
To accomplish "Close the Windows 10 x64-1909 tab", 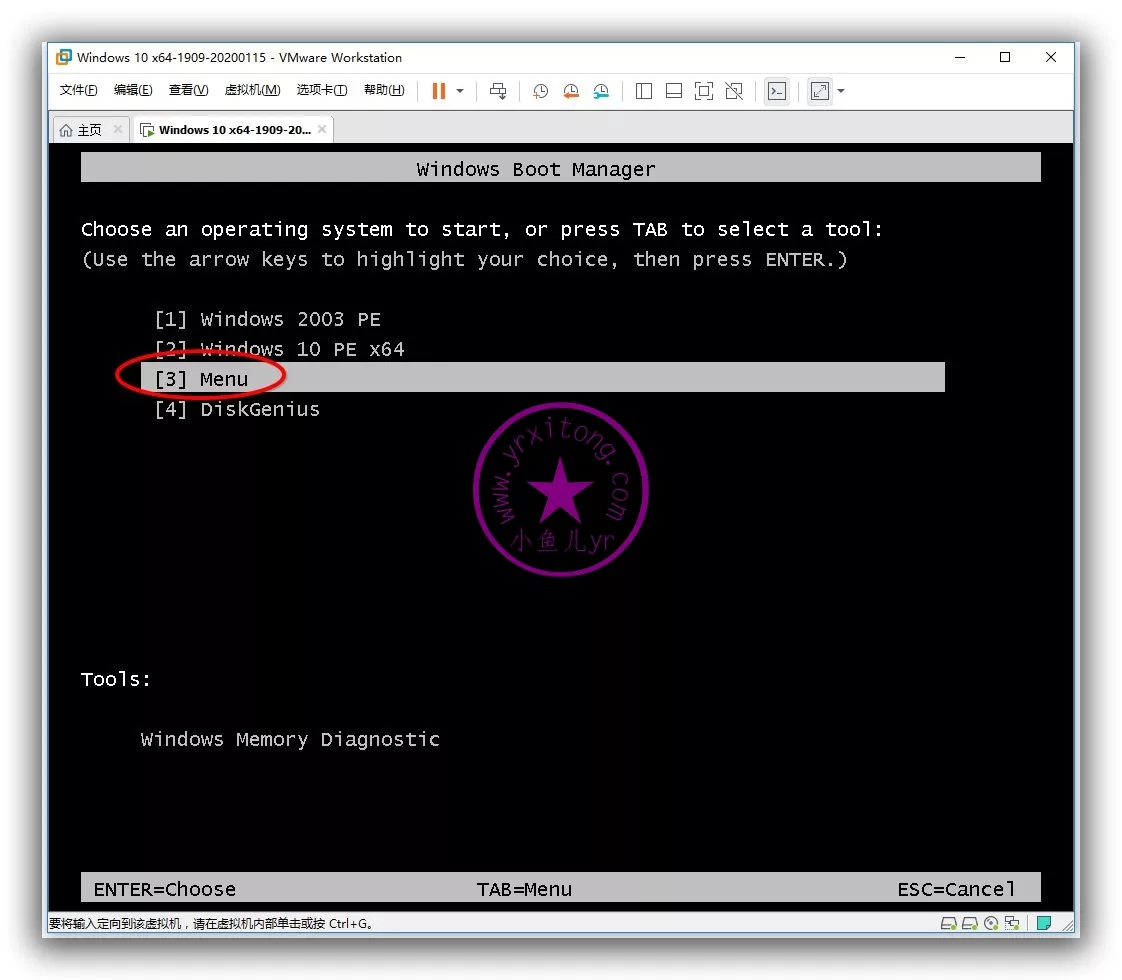I will click(323, 129).
